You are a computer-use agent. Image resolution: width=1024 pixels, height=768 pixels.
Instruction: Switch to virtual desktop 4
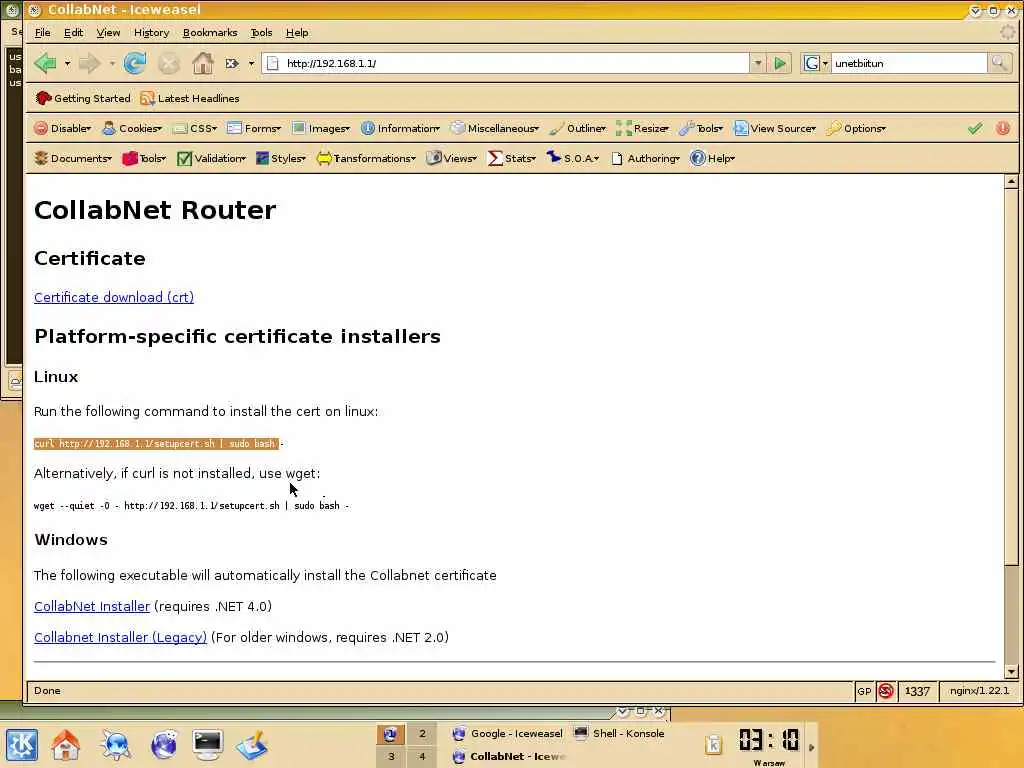pyautogui.click(x=422, y=756)
